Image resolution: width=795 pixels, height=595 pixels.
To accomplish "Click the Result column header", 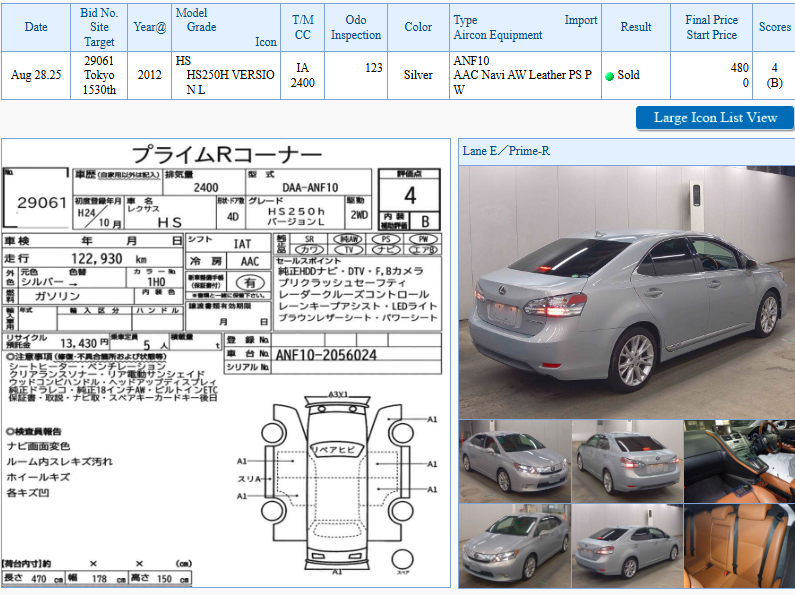I will (x=636, y=27).
